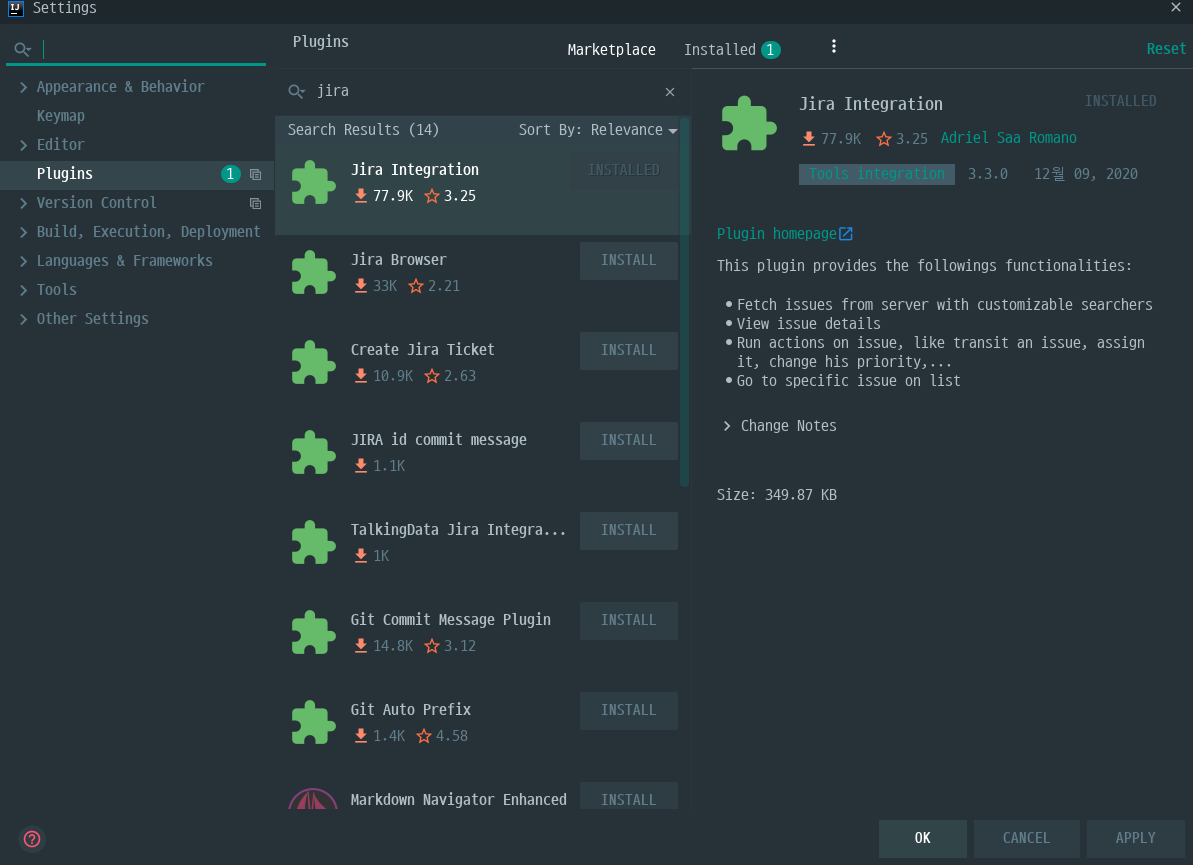Viewport: 1193px width, 865px height.
Task: Click the Reset link
Action: pyautogui.click(x=1166, y=49)
